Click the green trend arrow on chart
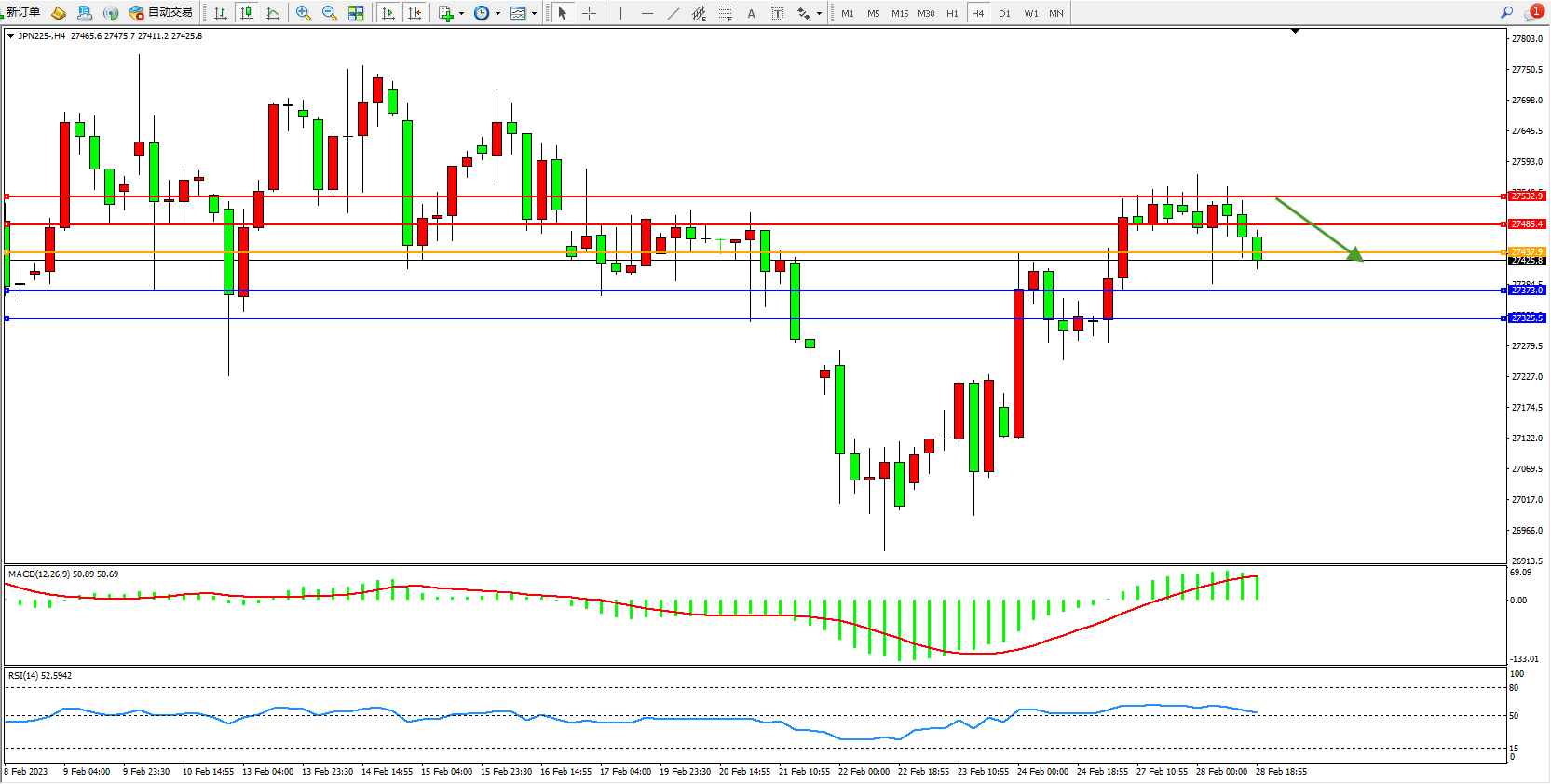The width and height of the screenshot is (1551, 784). pos(1318,228)
